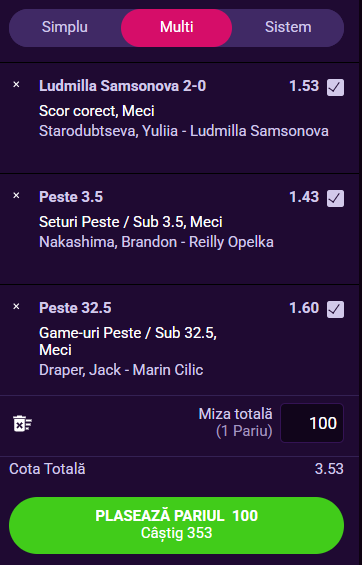Screen dimensions: 362x565
Task: Click the 1.53 odds value
Action: (304, 86)
